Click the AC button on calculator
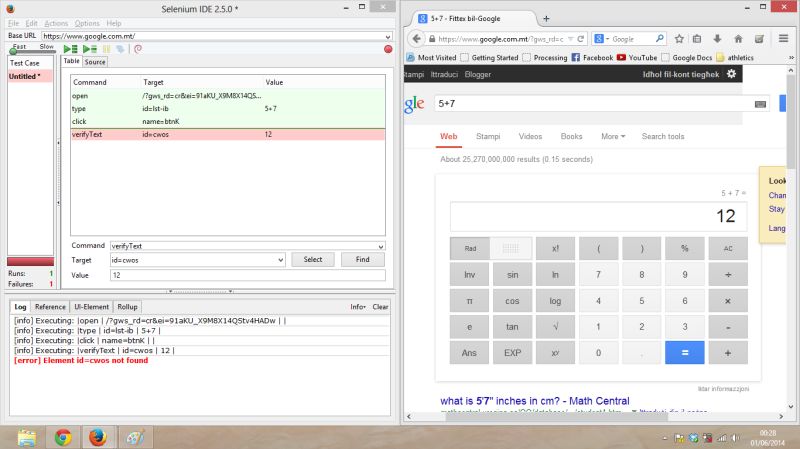The width and height of the screenshot is (800, 449). (x=728, y=248)
